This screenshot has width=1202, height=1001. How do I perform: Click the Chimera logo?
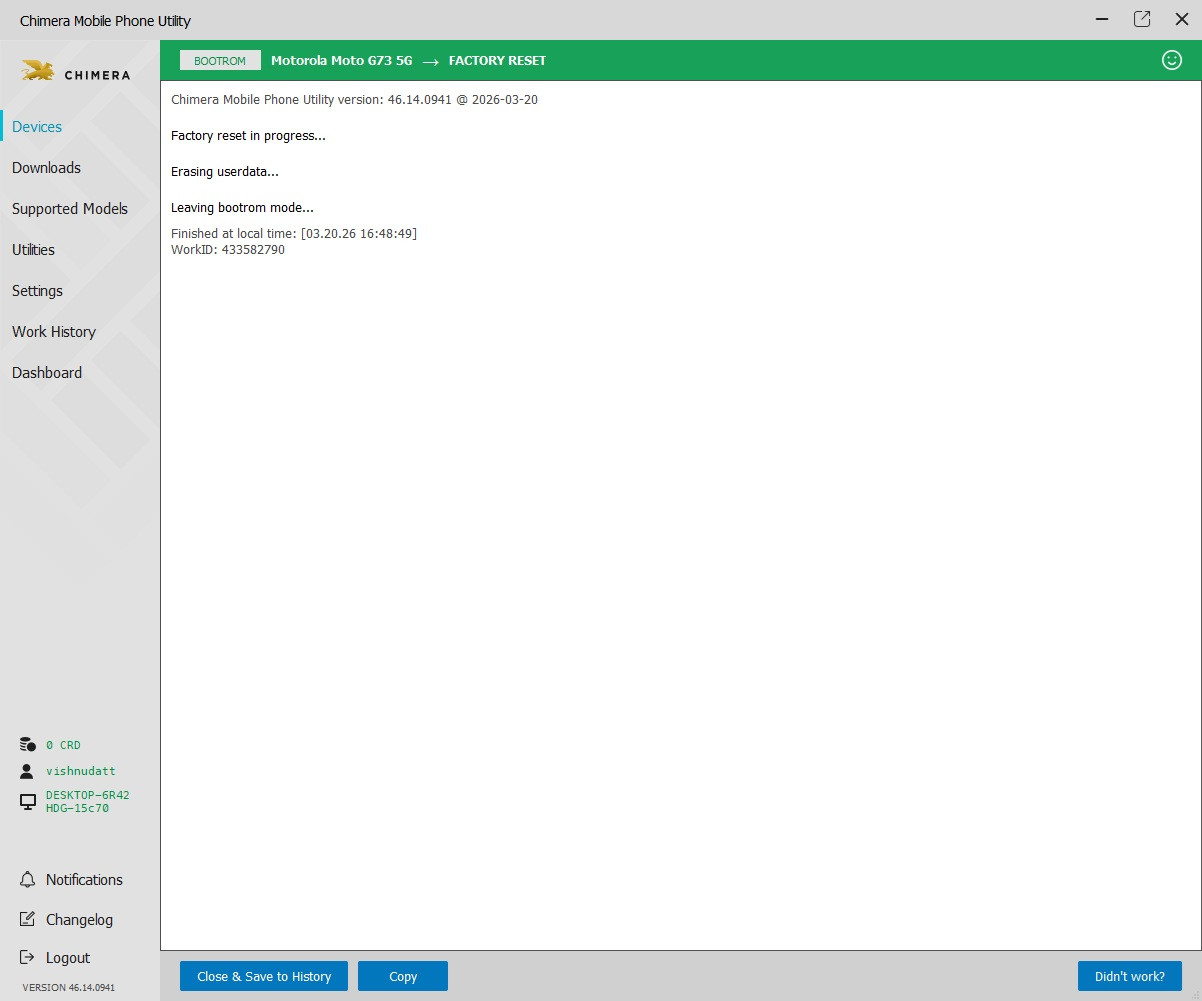point(76,71)
